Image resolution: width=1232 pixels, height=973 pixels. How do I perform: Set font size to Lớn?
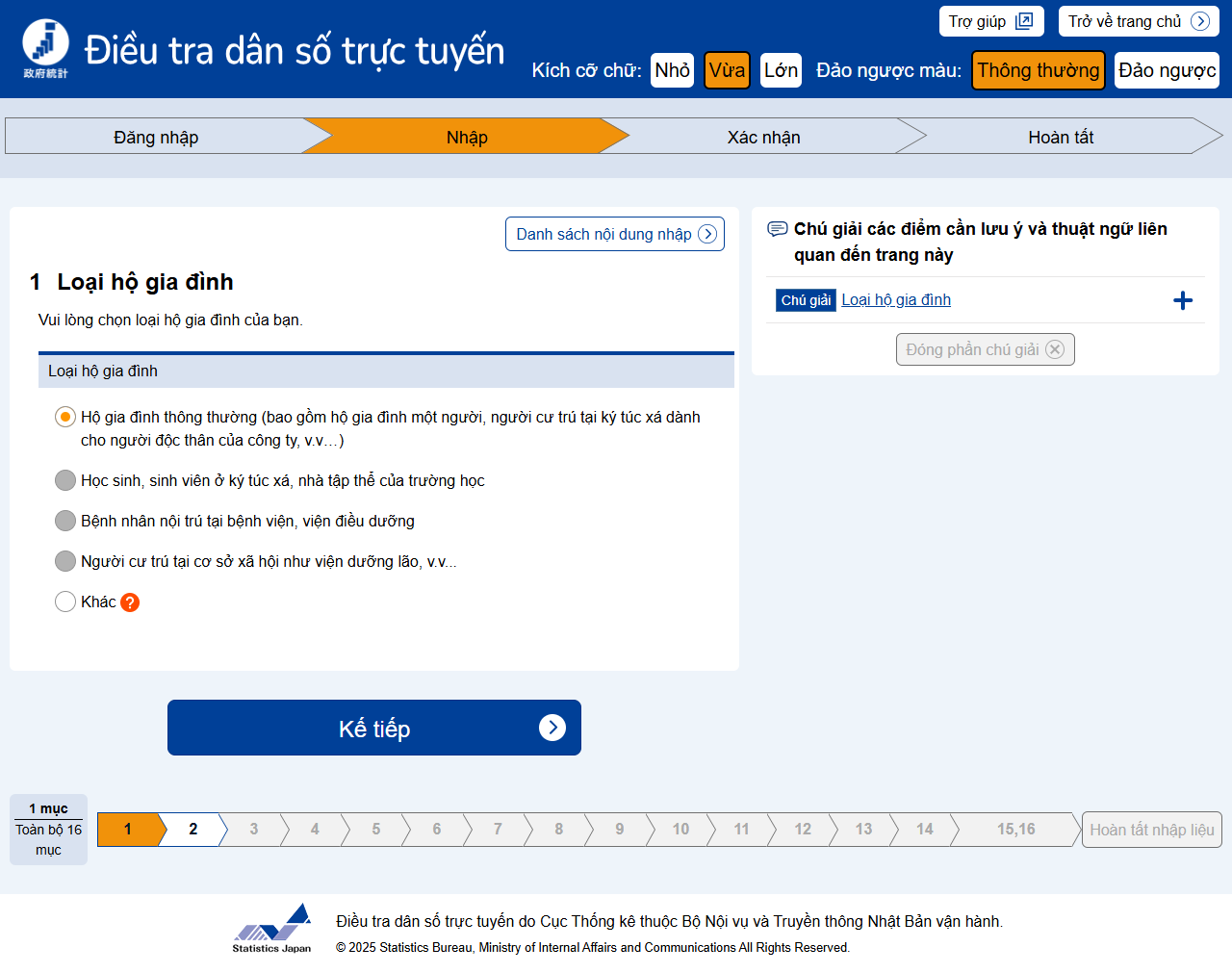781,70
